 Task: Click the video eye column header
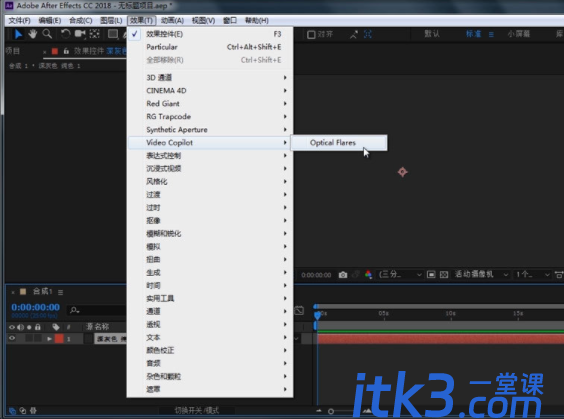point(12,327)
